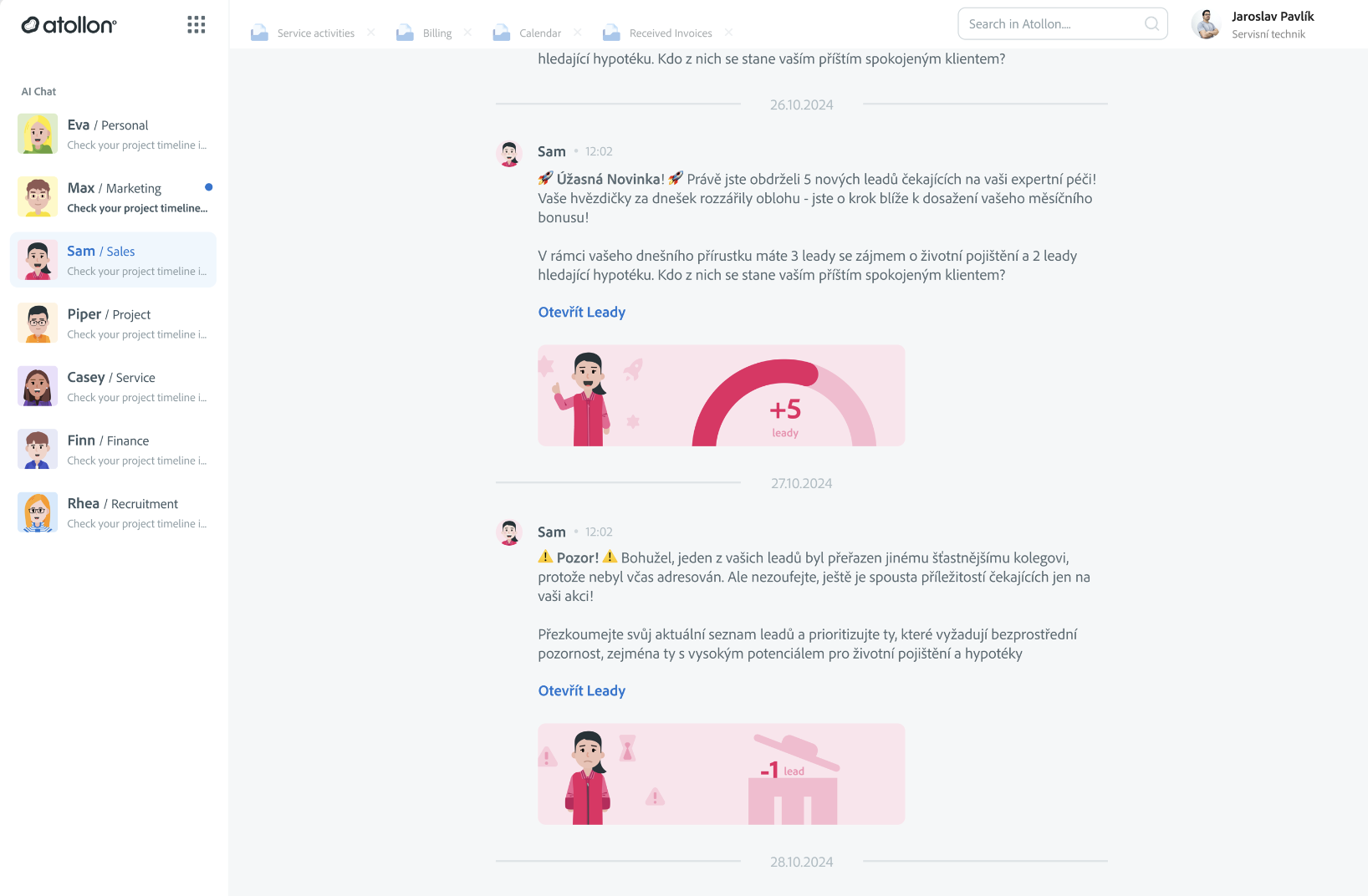
Task: Click the search magnifier icon
Action: [1151, 24]
